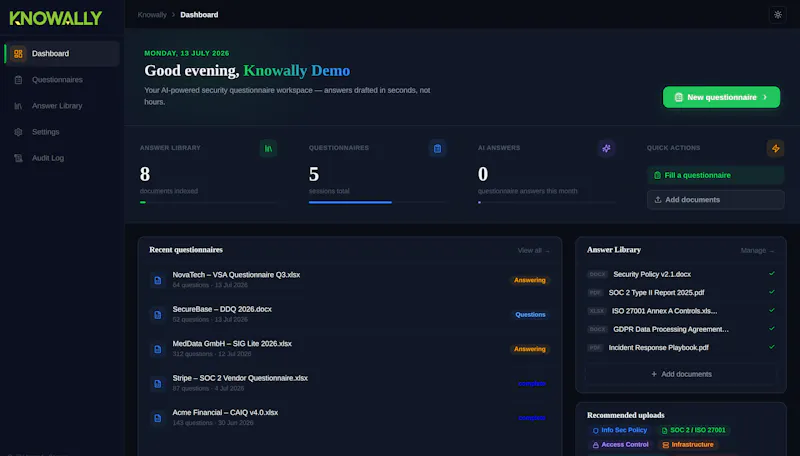
Task: Open Acme Financial – CAIQ v4.0.xlsx
Action: pyautogui.click(x=349, y=418)
